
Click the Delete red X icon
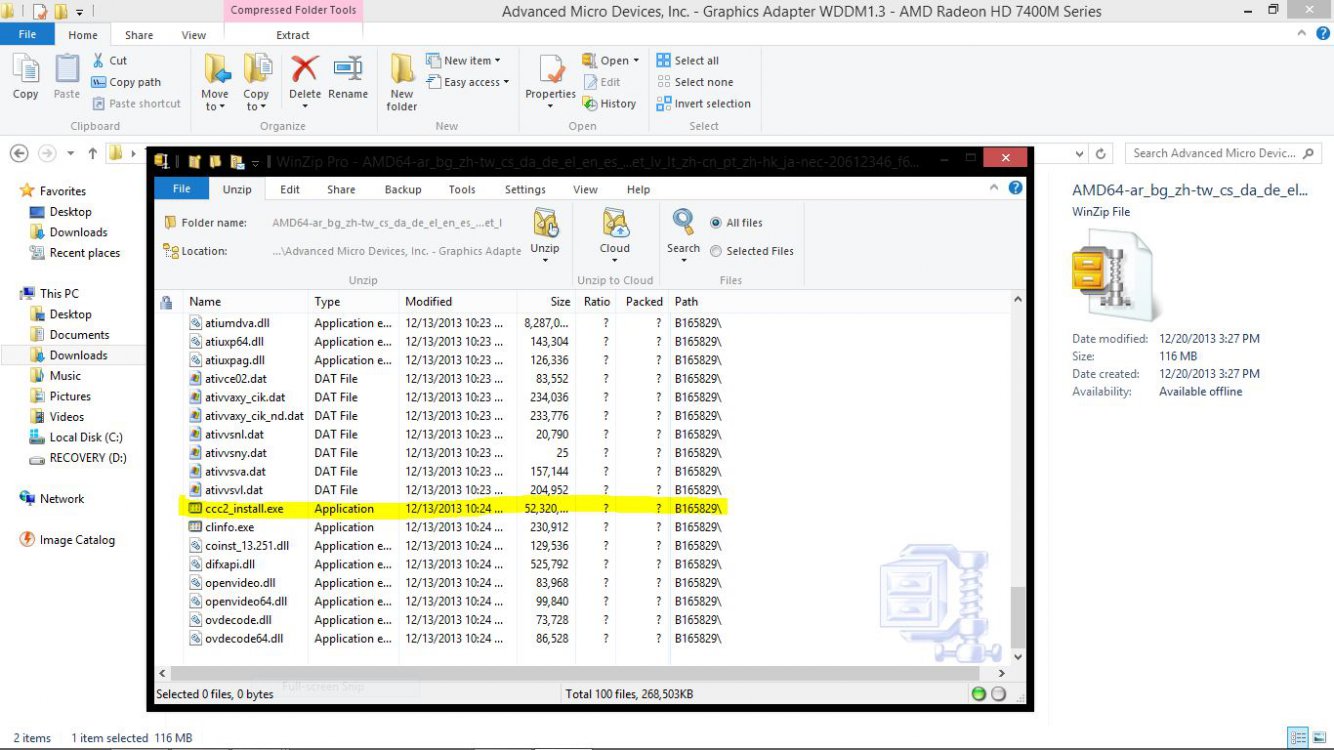[x=305, y=69]
